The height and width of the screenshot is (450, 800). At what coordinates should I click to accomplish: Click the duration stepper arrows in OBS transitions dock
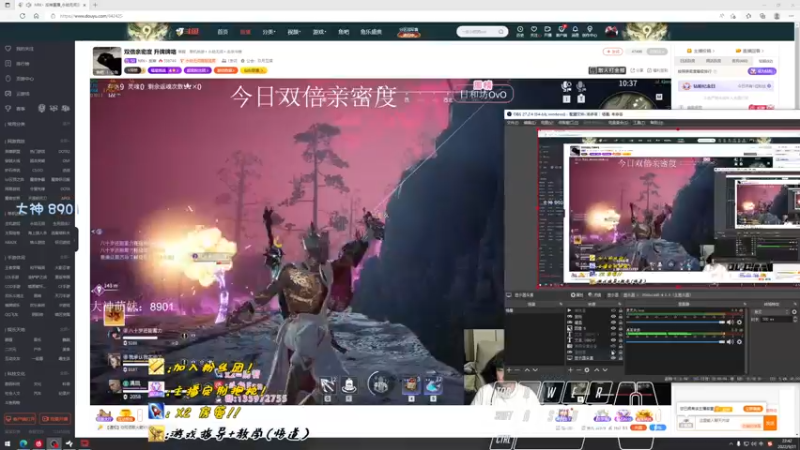(795, 319)
